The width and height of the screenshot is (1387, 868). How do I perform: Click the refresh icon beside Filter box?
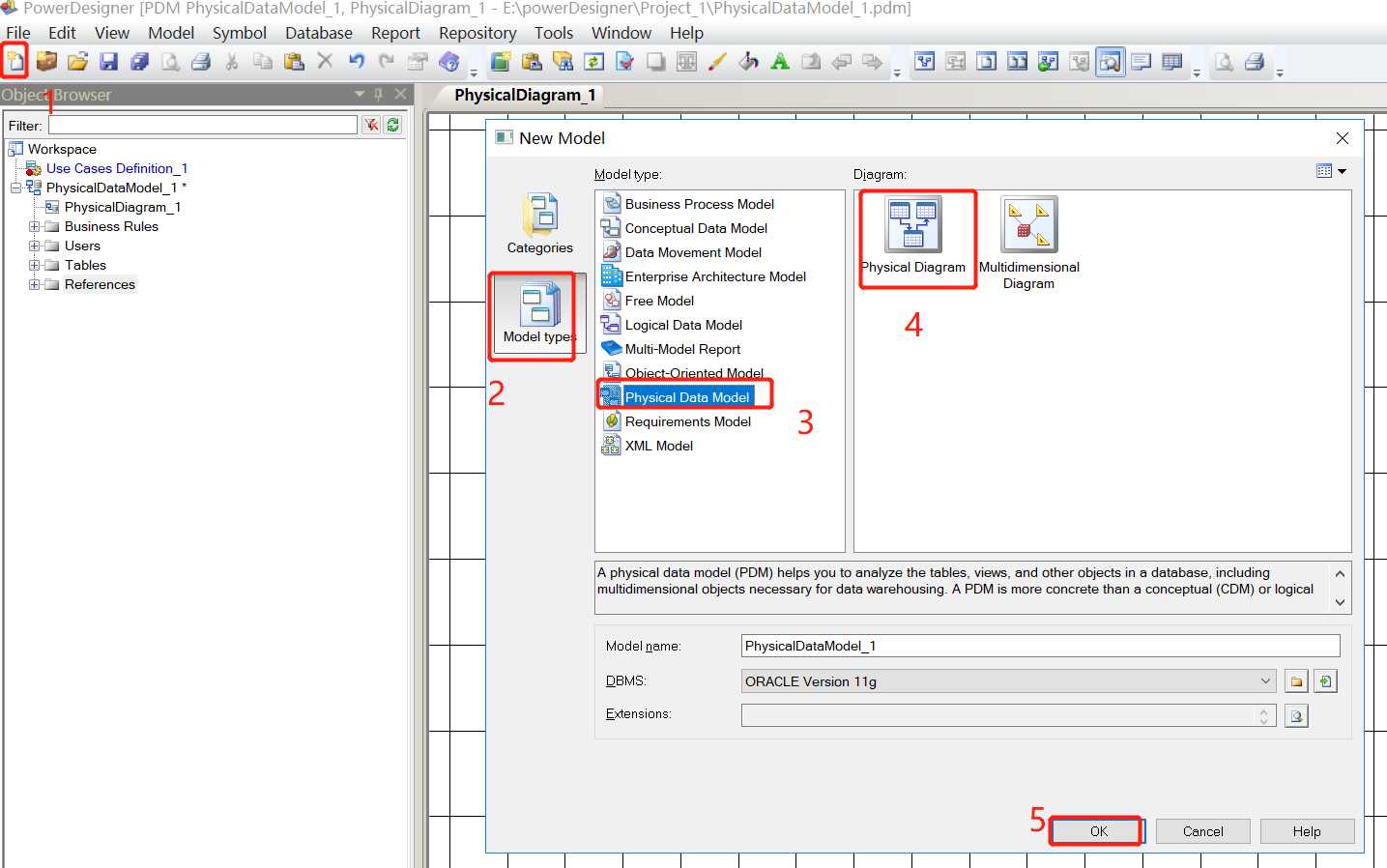[393, 125]
